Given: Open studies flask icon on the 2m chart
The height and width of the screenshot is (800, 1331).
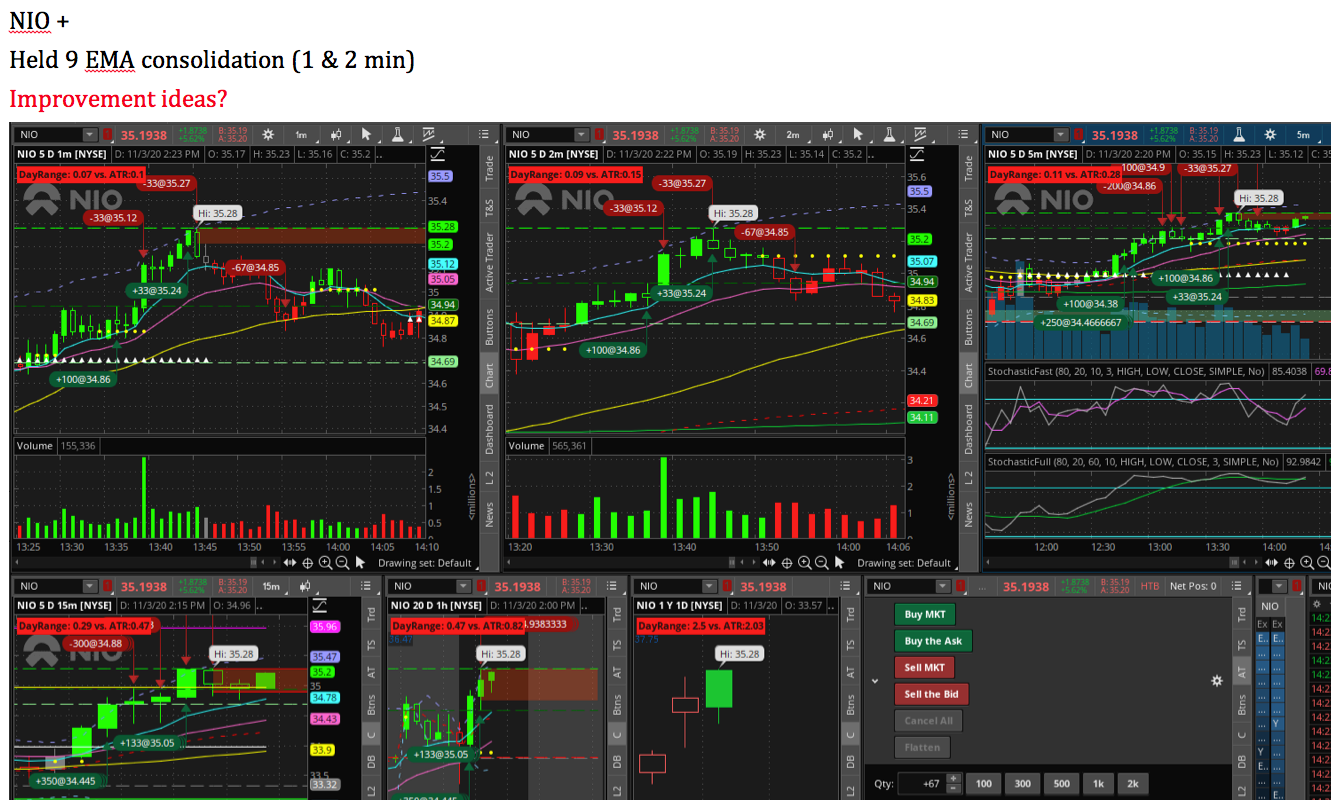Looking at the screenshot, I should click(x=890, y=135).
